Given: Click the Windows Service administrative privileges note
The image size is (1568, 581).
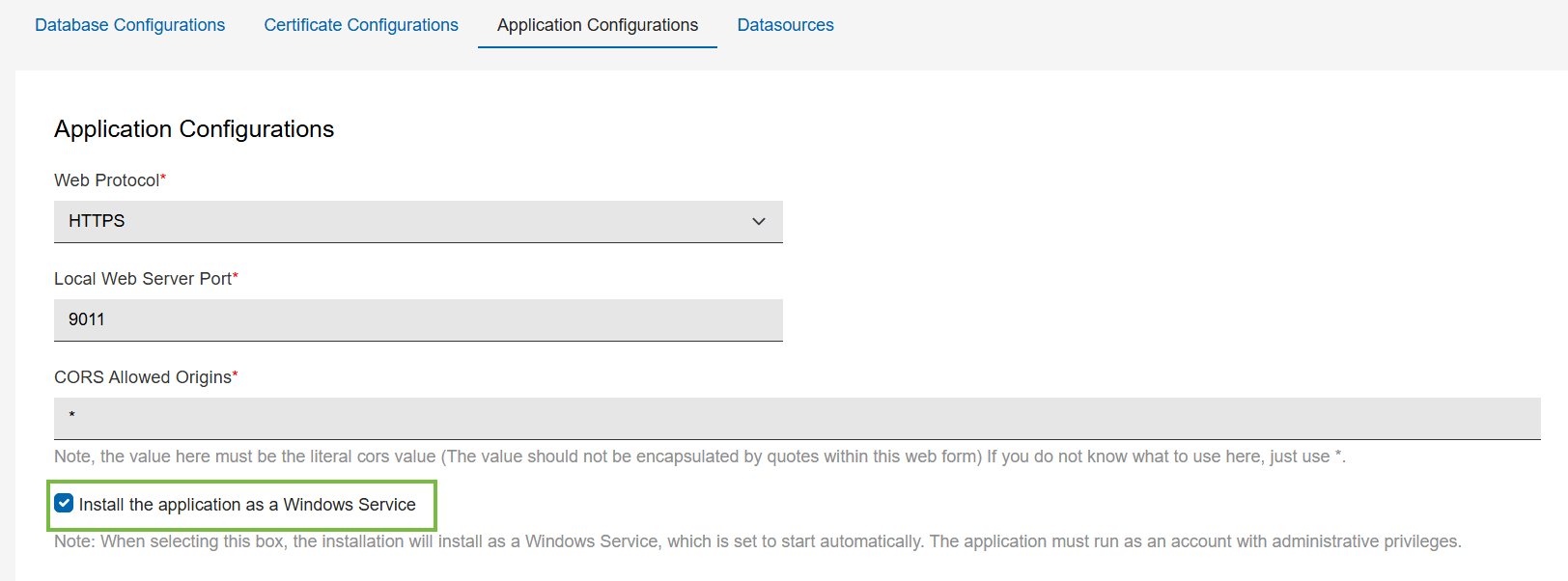Looking at the screenshot, I should coord(757,541).
